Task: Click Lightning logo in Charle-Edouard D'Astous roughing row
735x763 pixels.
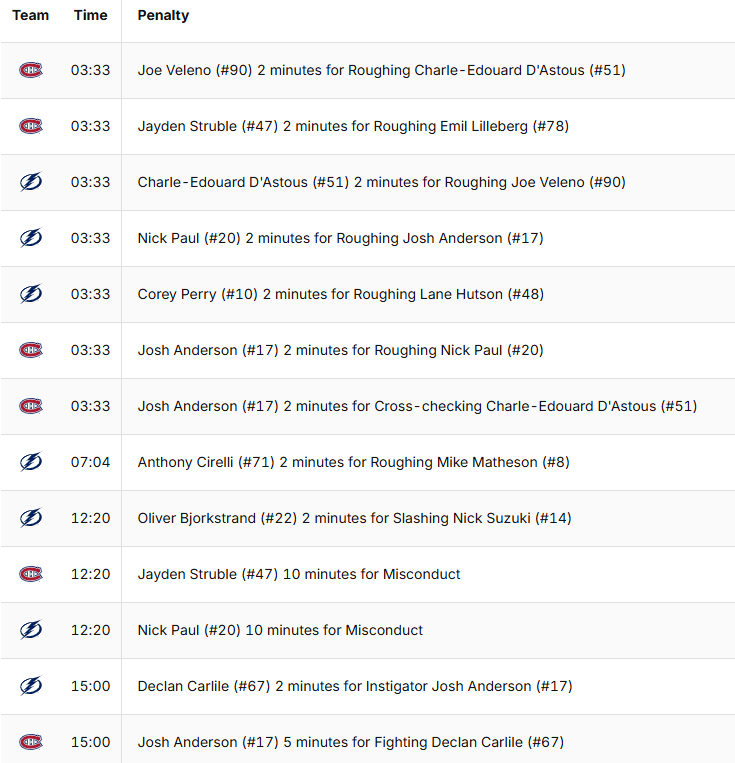Action: coord(31,182)
